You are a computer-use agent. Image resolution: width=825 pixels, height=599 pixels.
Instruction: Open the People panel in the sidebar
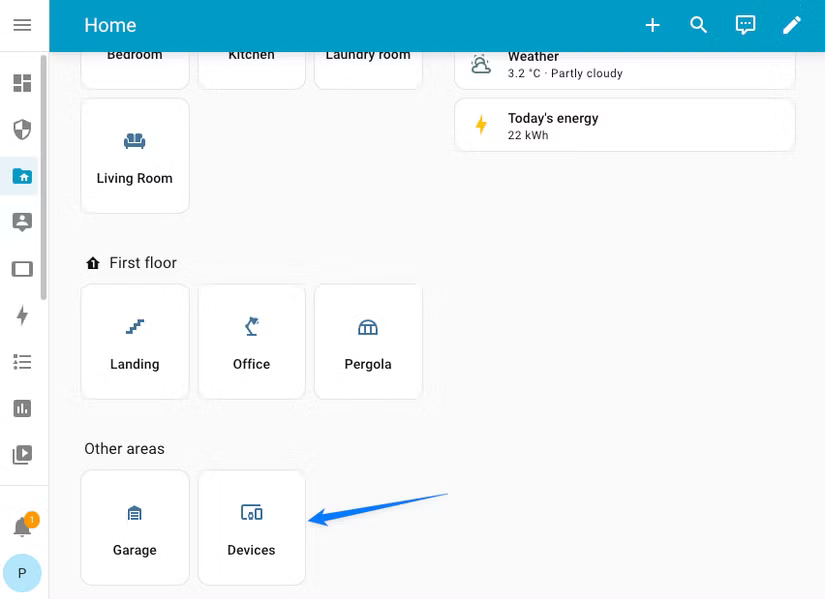pos(22,222)
